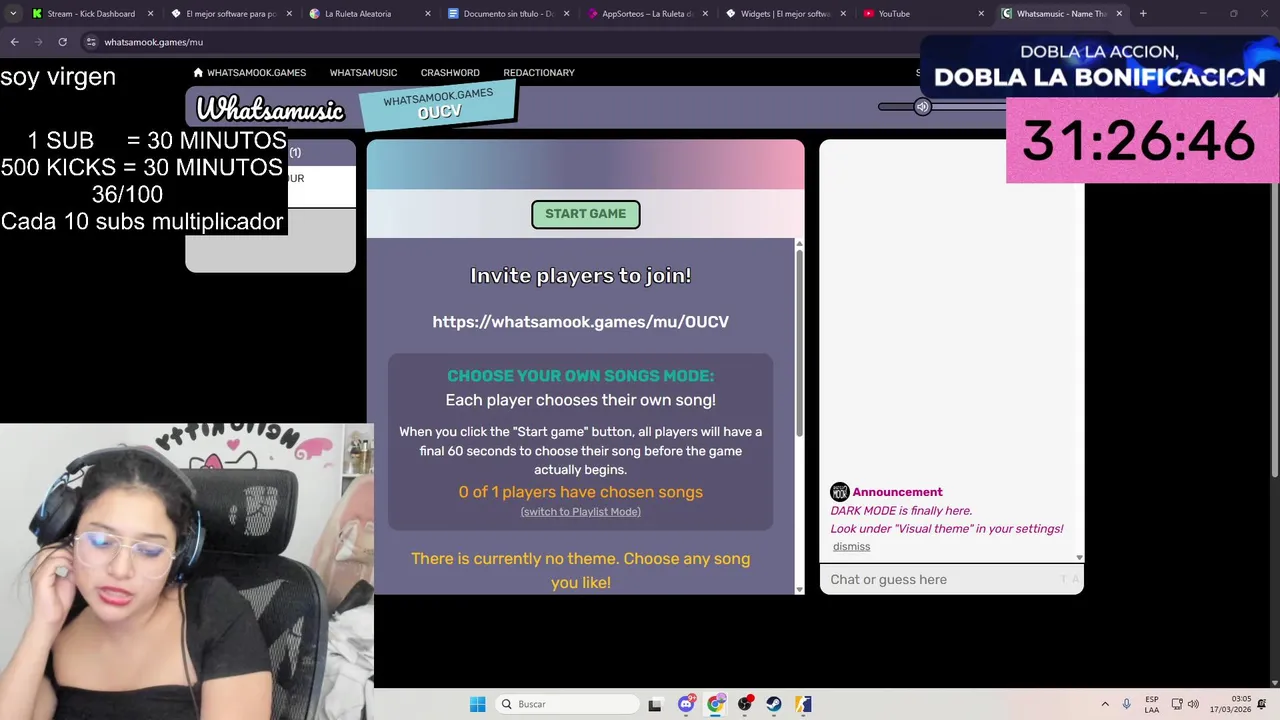Click the taskbar Buscar search box
The width and height of the screenshot is (1280, 720).
(x=568, y=704)
